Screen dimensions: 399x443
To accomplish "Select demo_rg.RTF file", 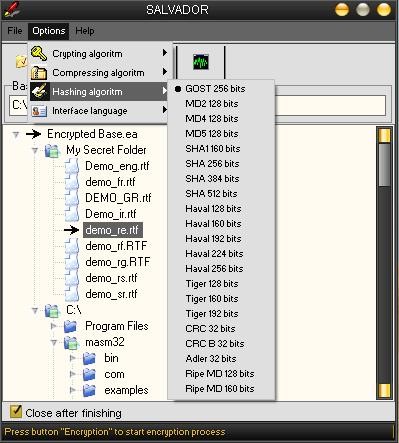I will [118, 262].
